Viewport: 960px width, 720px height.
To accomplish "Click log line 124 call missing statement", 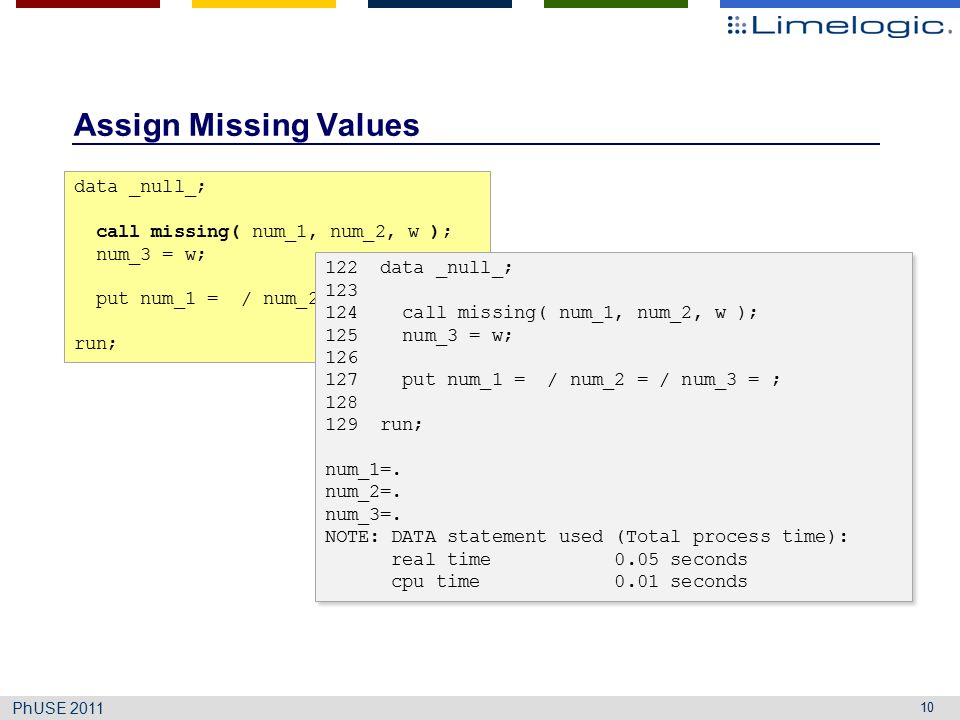I will [x=541, y=313].
